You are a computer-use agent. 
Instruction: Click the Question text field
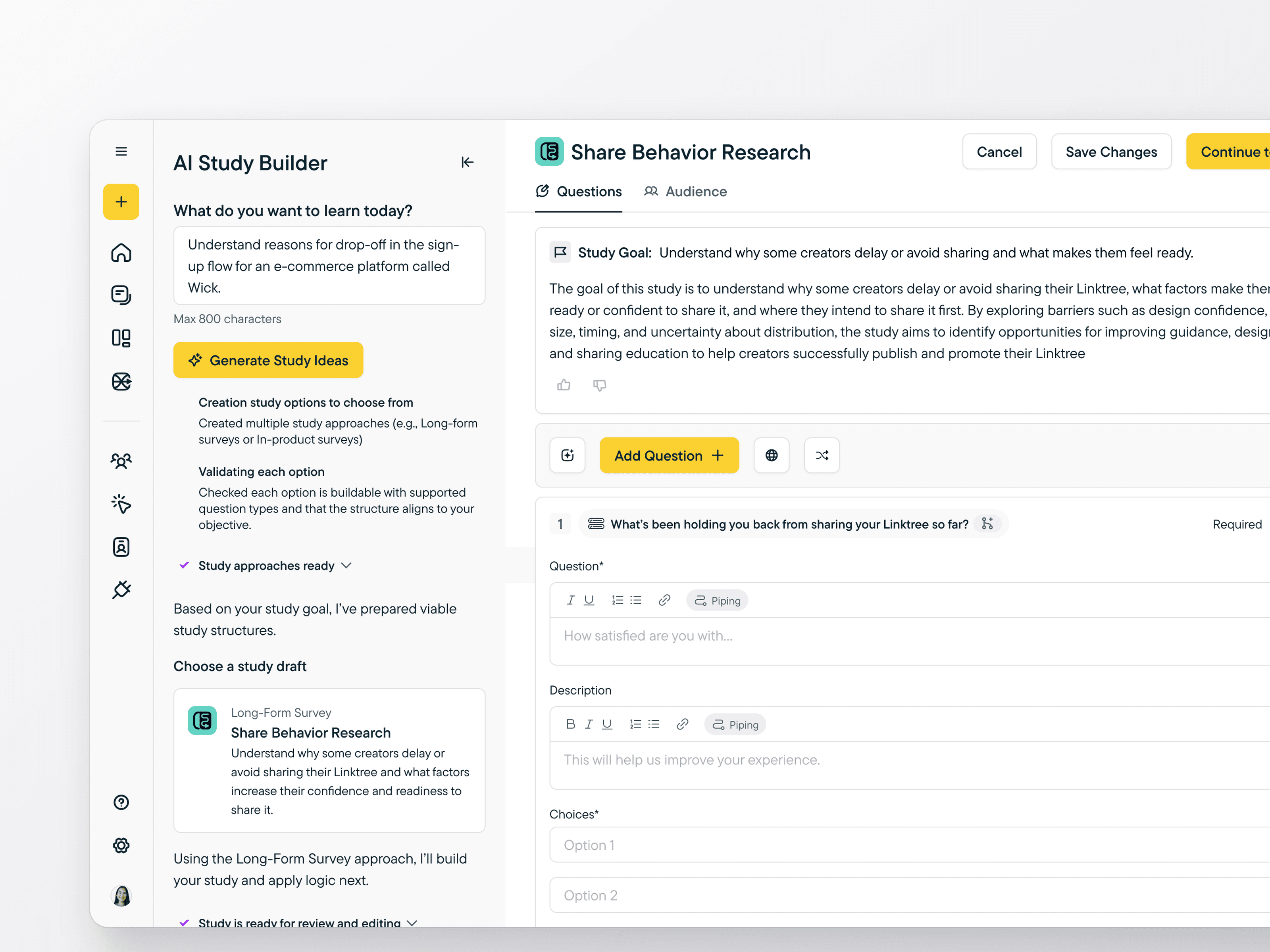tap(910, 641)
